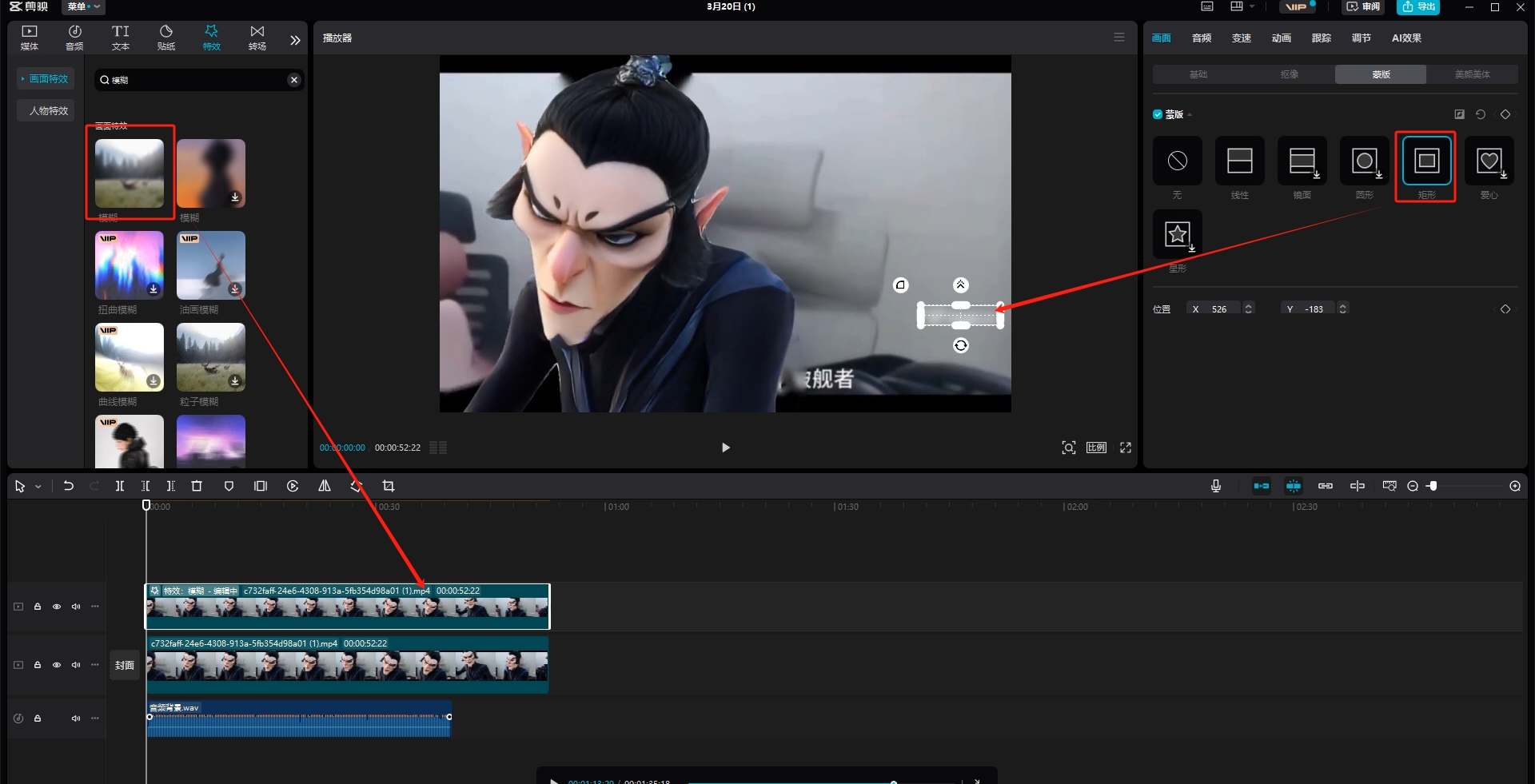
Task: Select the 扭曲模糊 VIP effect
Action: tap(130, 265)
